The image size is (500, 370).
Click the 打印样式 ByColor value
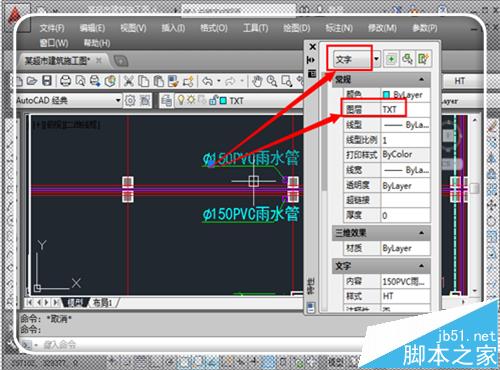point(405,155)
